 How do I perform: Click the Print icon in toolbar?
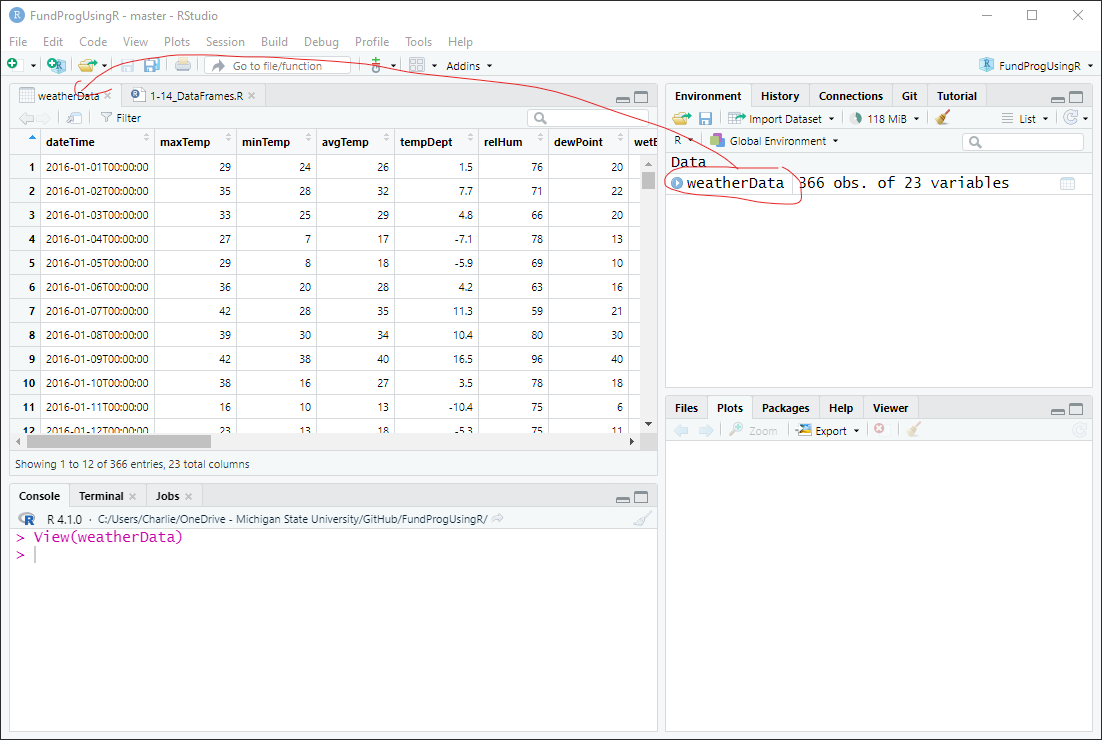click(183, 65)
